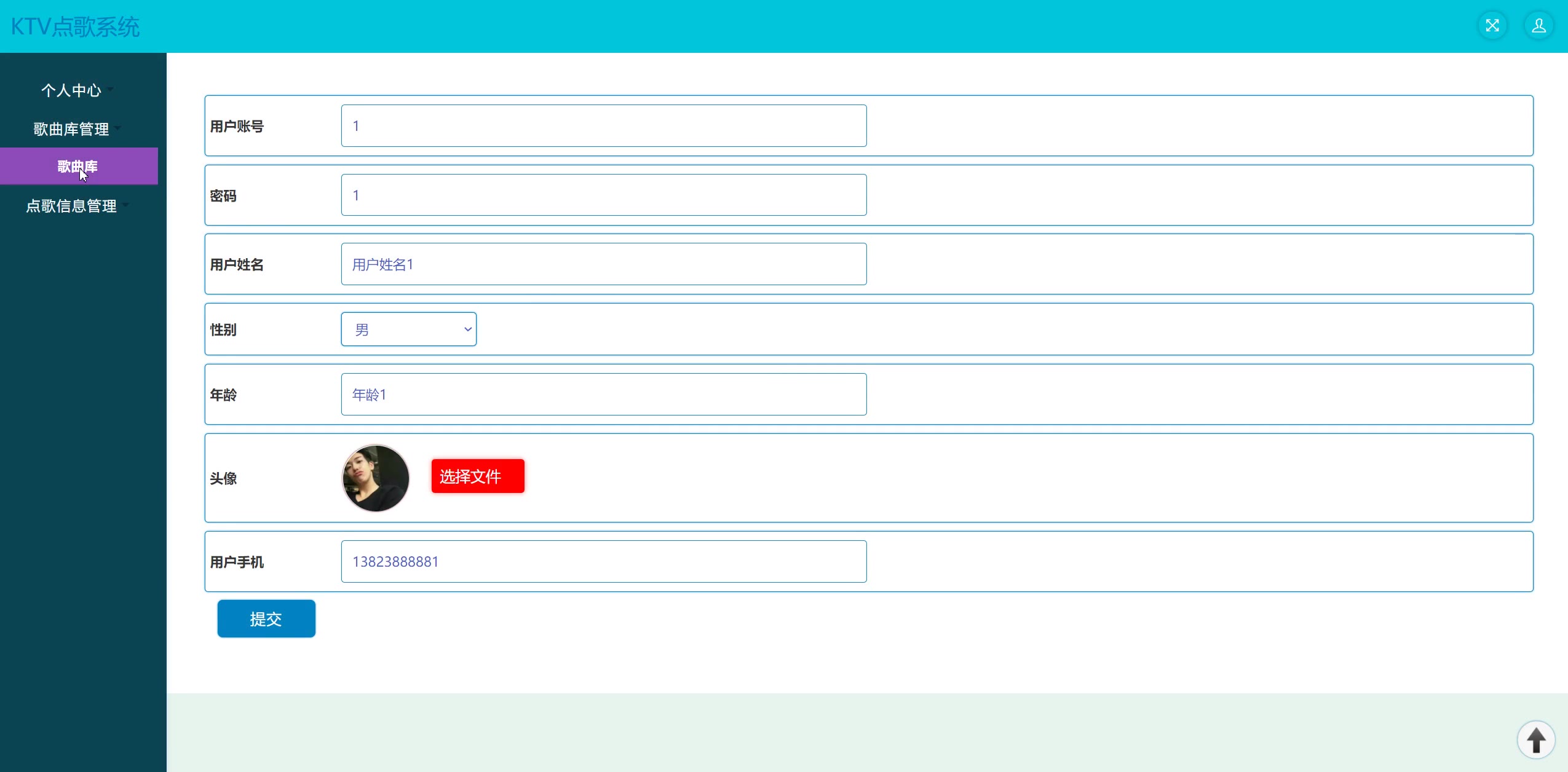Submit the form with 提交 button

point(266,619)
